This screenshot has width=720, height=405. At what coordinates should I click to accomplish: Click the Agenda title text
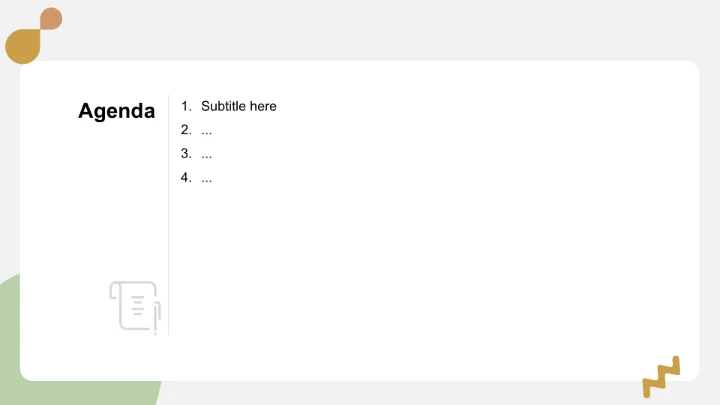116,111
